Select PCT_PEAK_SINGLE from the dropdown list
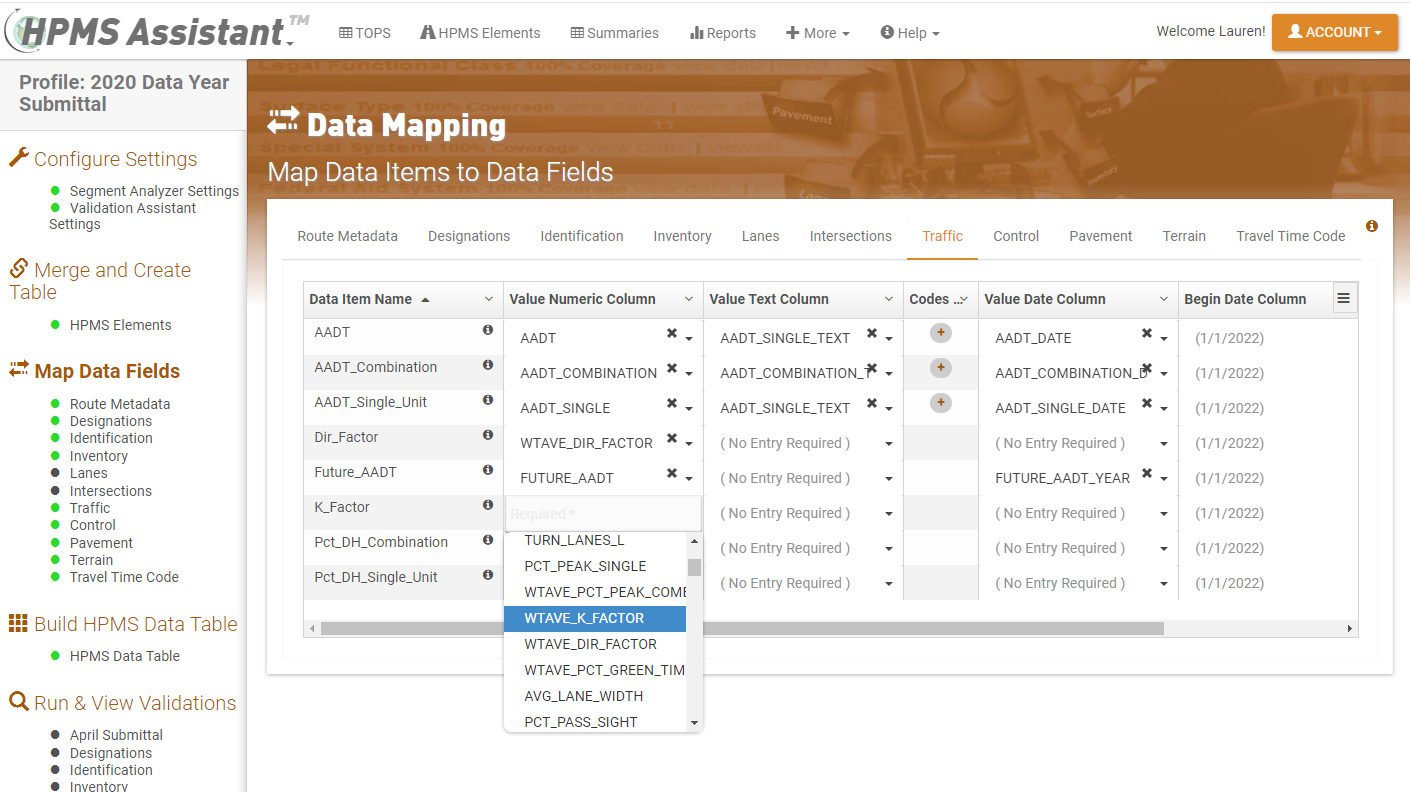Image resolution: width=1410 pixels, height=792 pixels. click(595, 566)
